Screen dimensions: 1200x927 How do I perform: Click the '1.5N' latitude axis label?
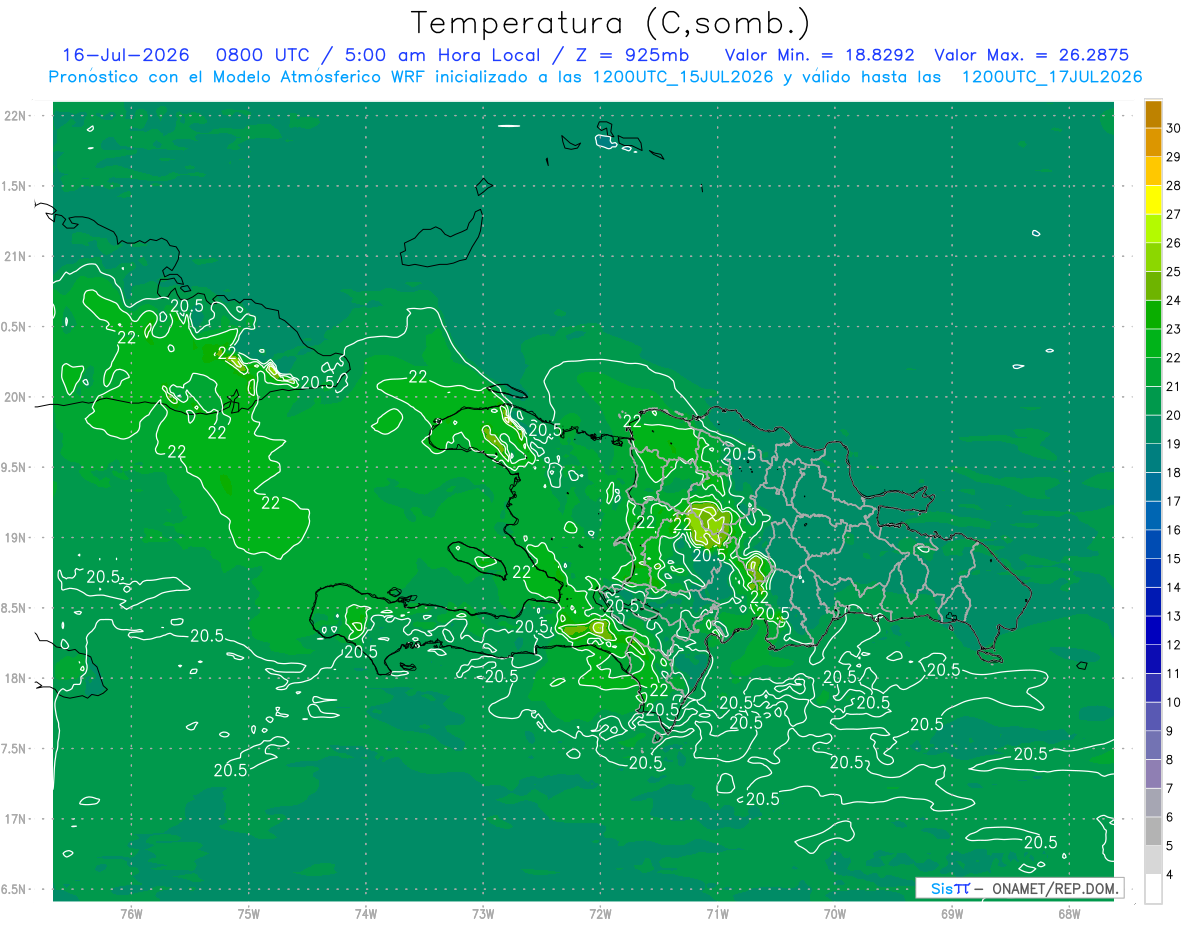coord(16,186)
